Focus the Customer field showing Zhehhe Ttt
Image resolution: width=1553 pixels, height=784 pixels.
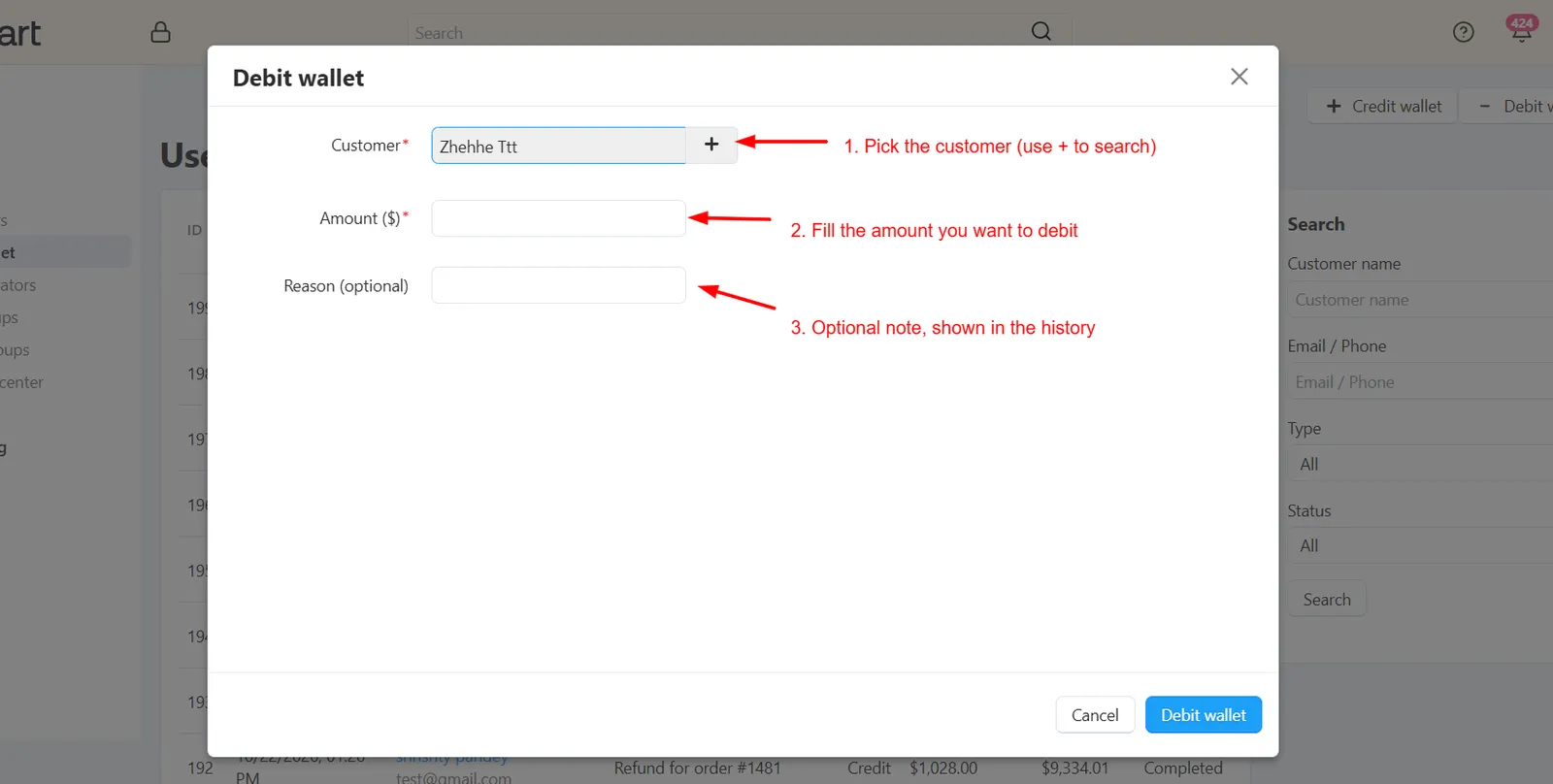tap(559, 146)
